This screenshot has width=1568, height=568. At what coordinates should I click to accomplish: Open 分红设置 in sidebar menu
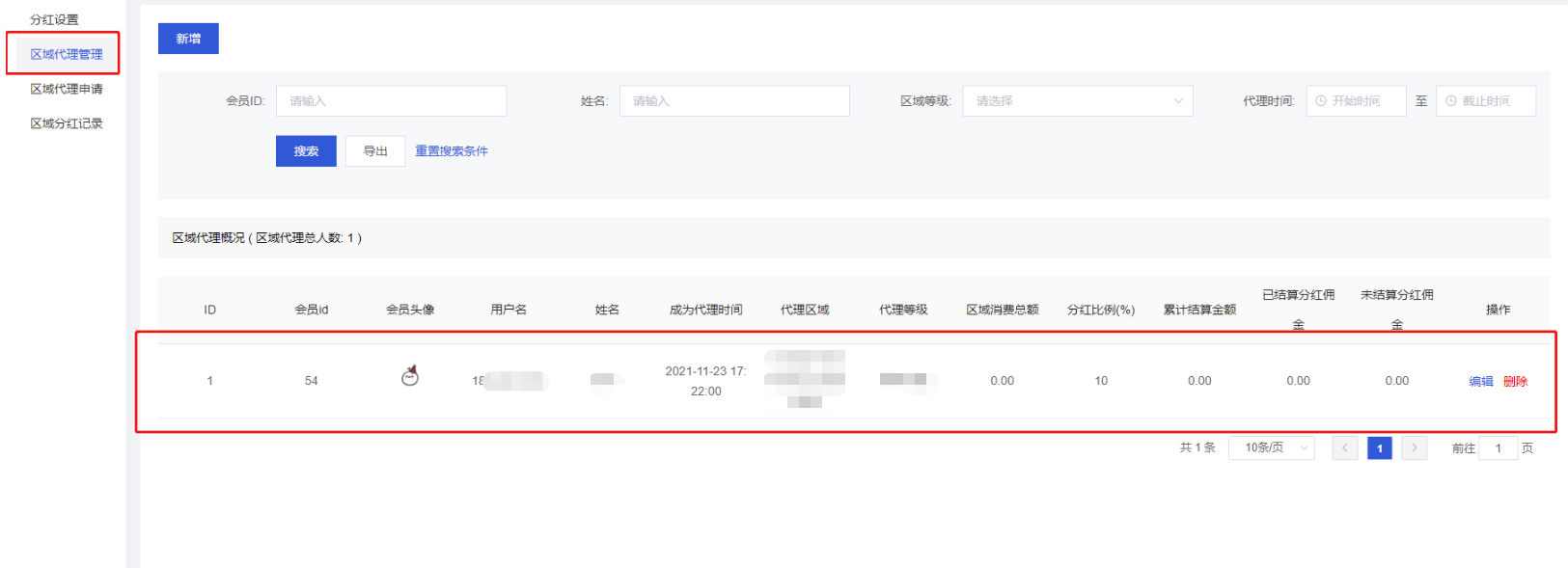[x=55, y=19]
